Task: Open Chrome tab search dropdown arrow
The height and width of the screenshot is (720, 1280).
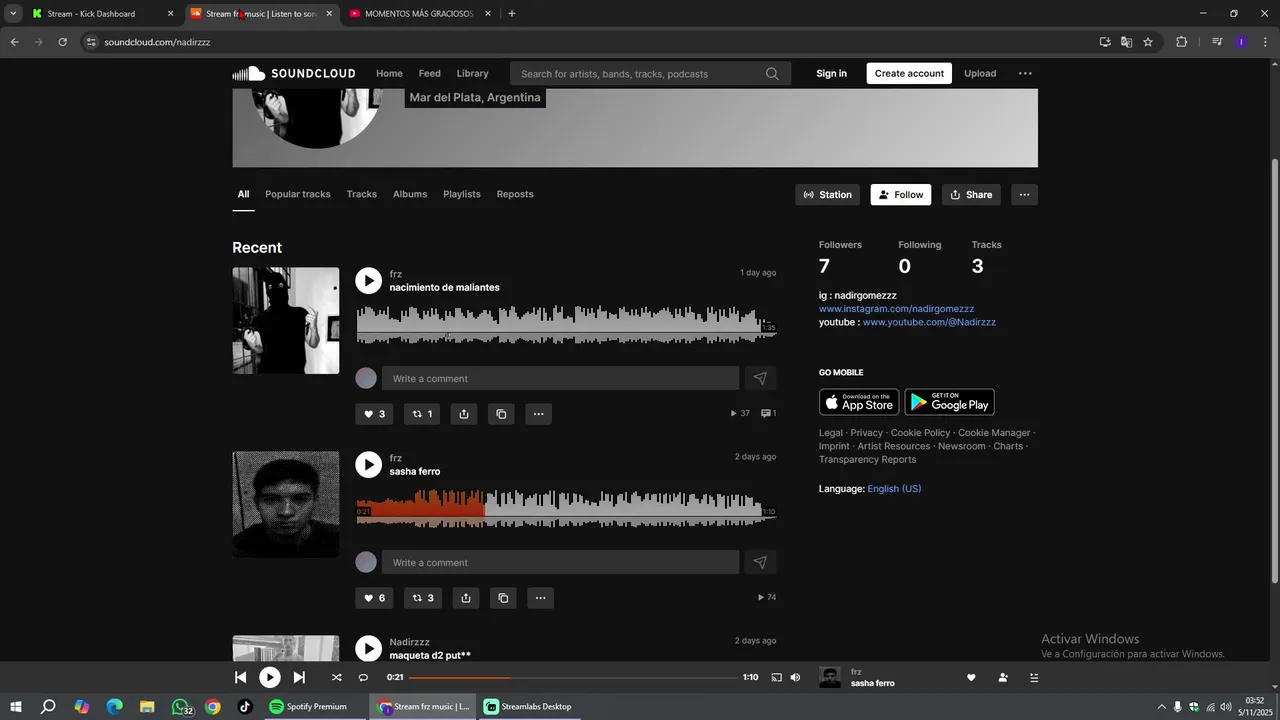Action: coord(13,14)
